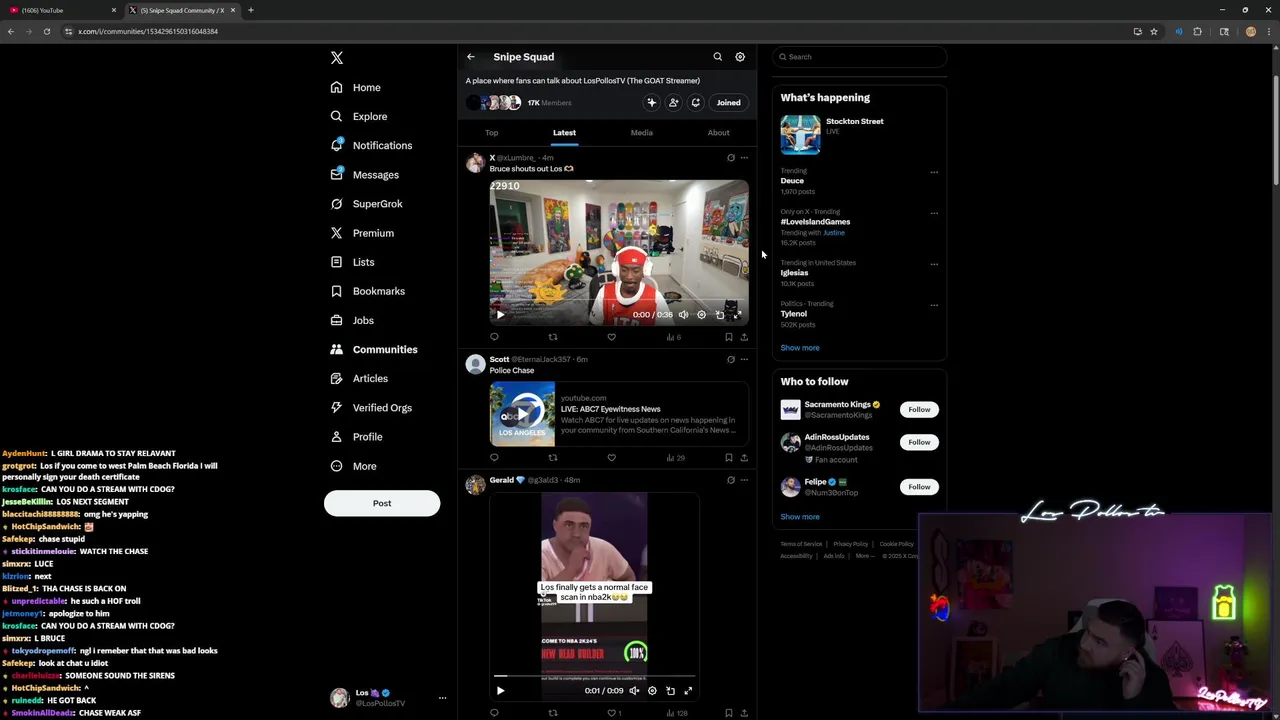Click progress bar on Gerald's nba2k video

pos(594,676)
